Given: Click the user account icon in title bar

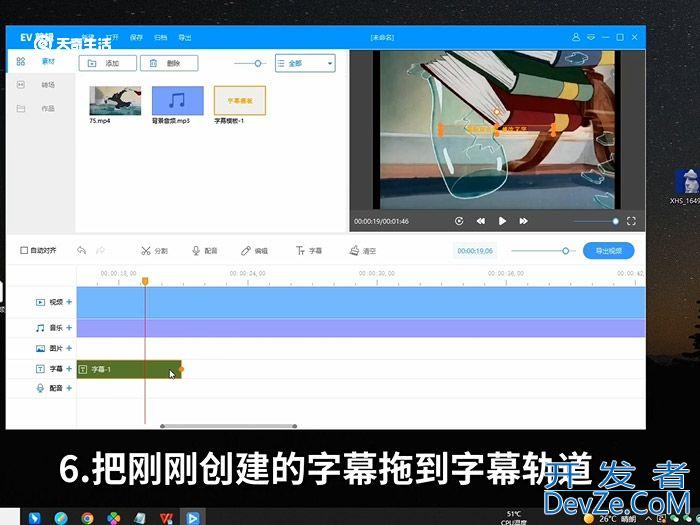Looking at the screenshot, I should 576,37.
